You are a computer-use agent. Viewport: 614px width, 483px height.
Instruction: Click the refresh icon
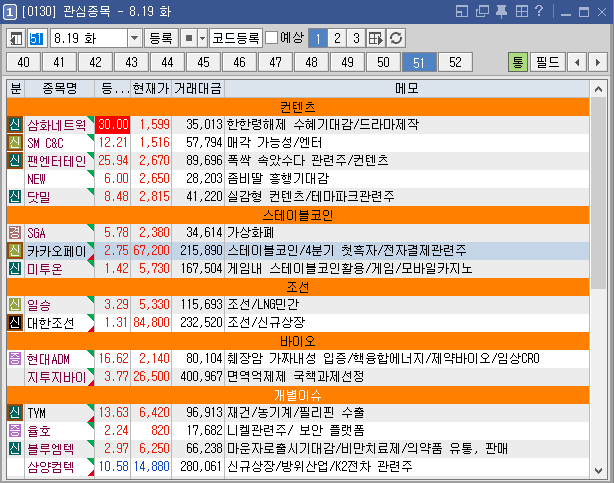(x=396, y=38)
